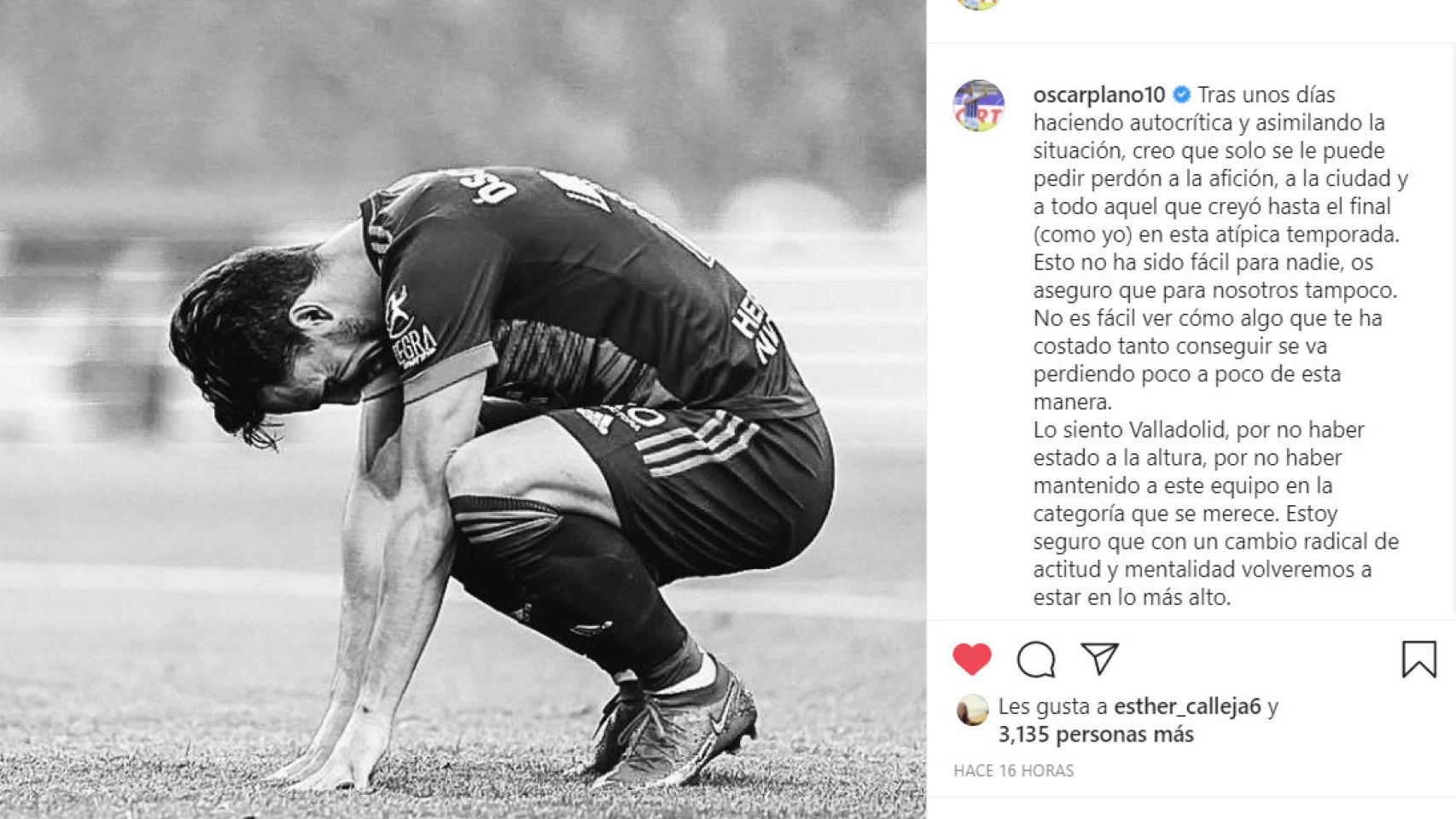Click the Adidas logo on player's shorts

(597, 420)
